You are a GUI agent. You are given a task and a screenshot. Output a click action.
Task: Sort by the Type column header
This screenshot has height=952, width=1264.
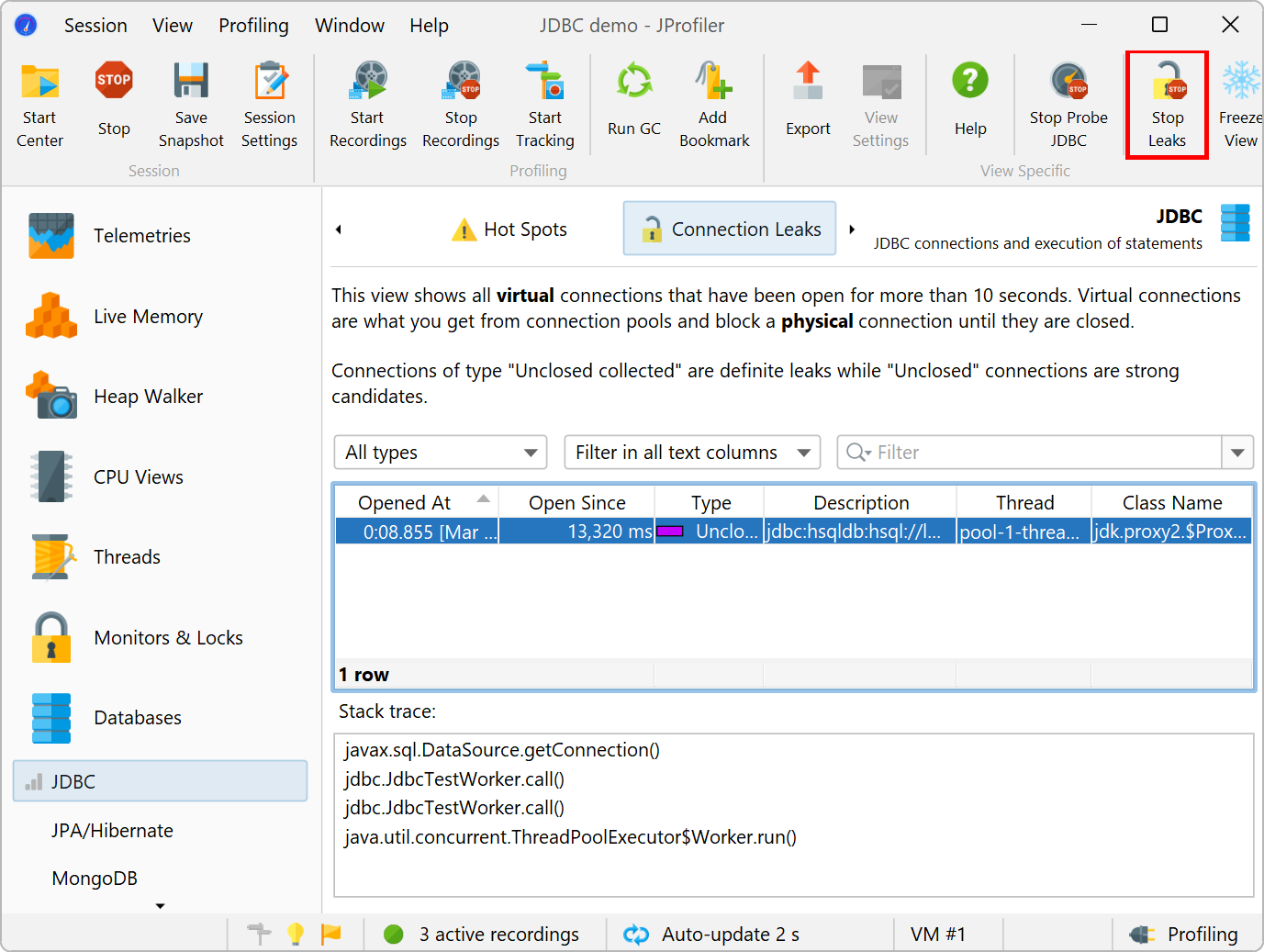point(710,503)
